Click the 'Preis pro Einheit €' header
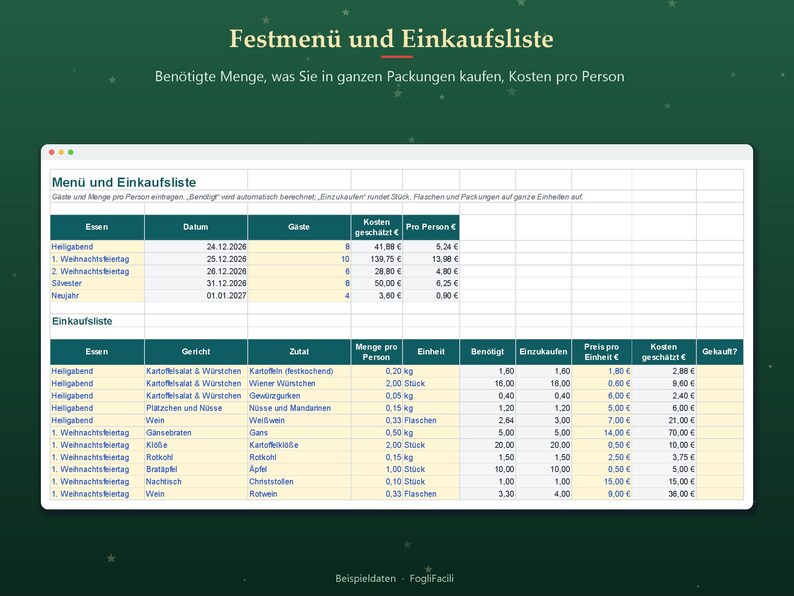 (602, 352)
